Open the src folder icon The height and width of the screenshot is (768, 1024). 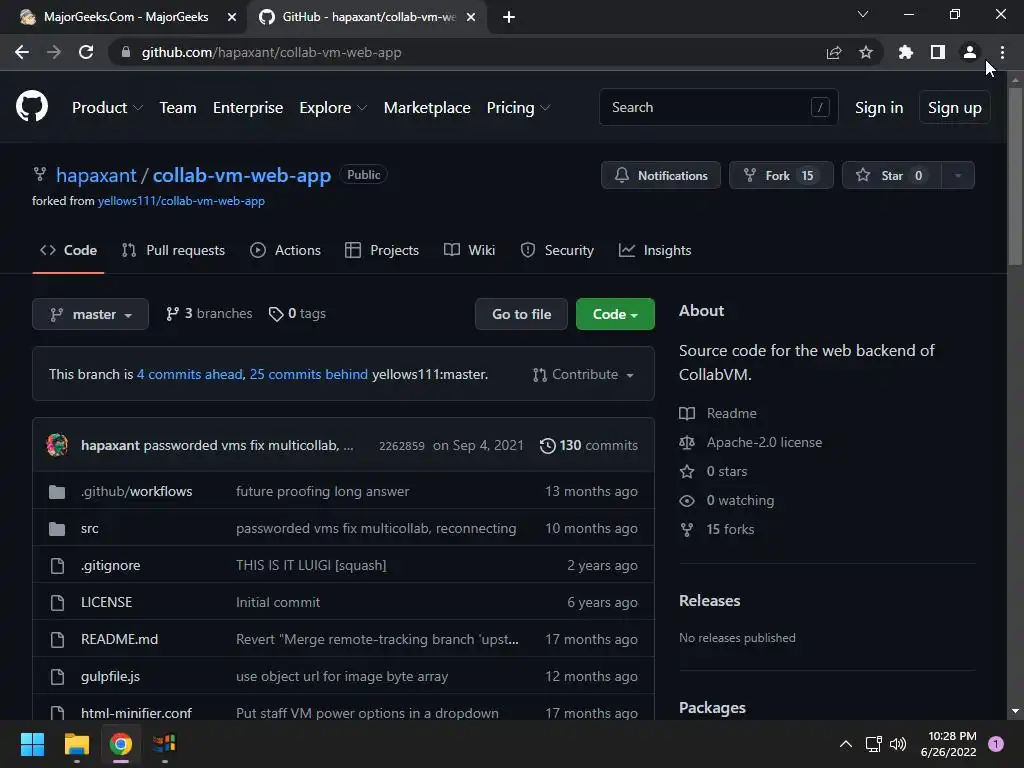click(57, 528)
